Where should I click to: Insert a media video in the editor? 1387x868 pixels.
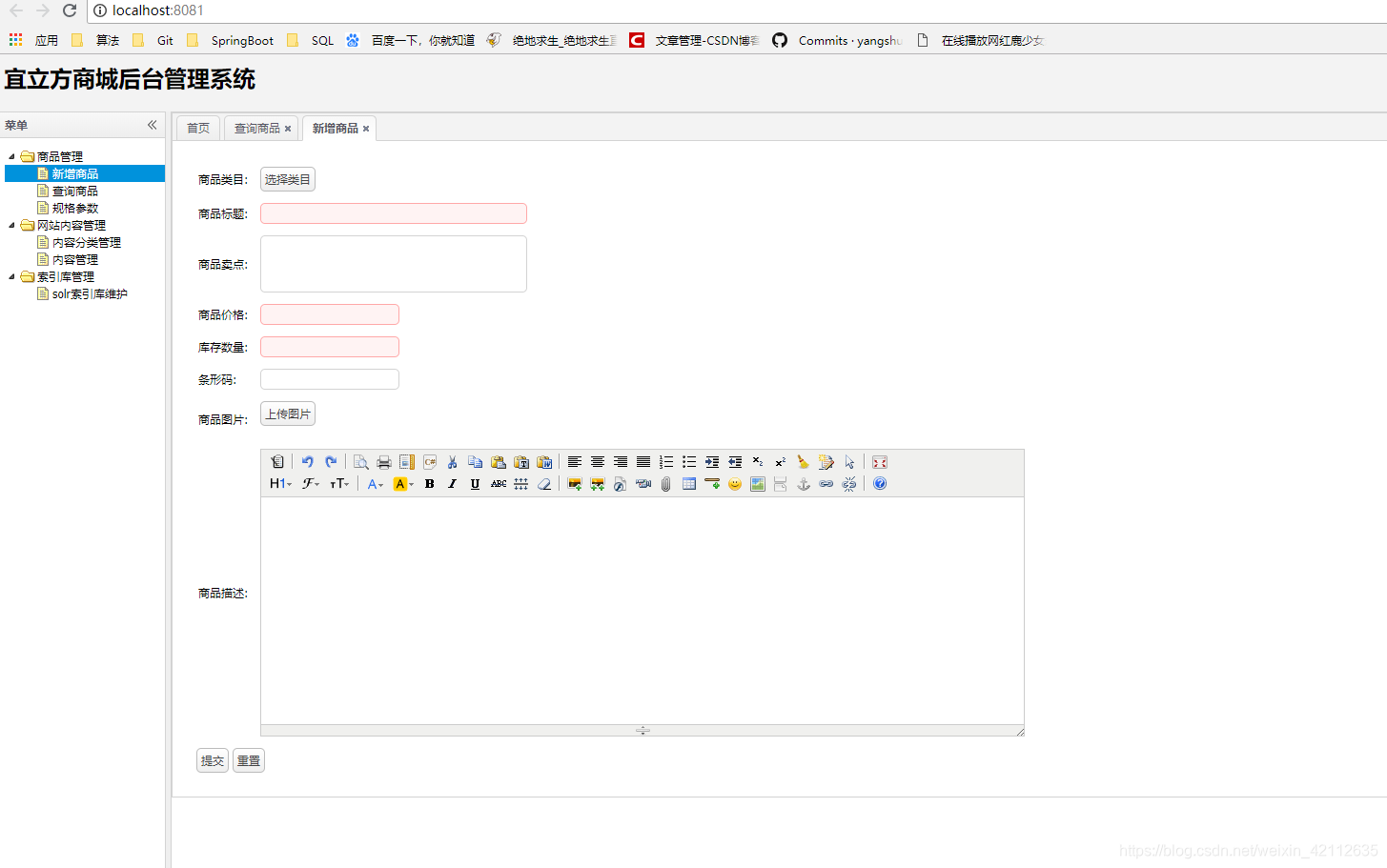click(x=643, y=484)
